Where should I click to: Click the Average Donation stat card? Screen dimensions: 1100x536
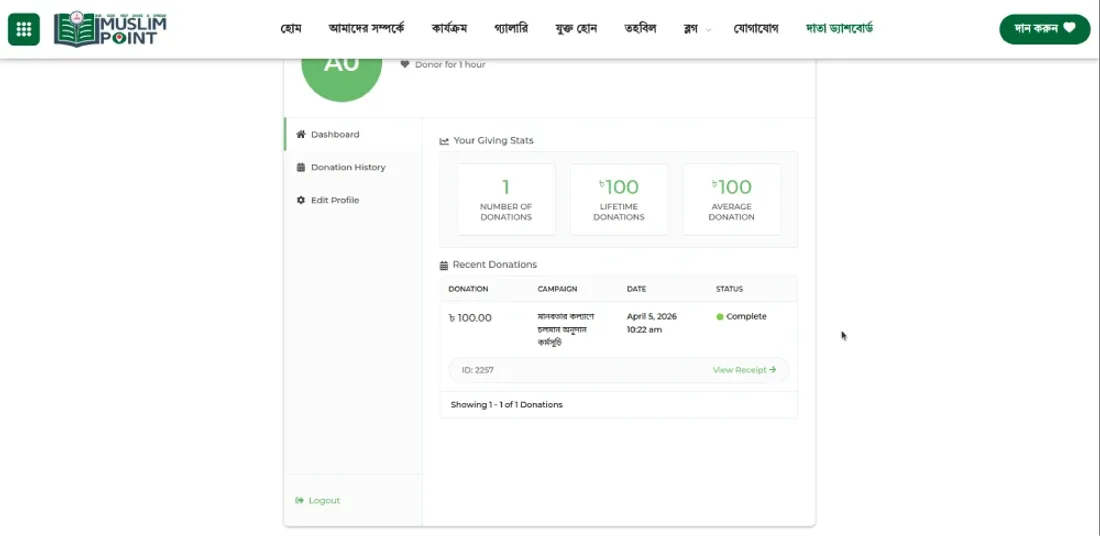click(x=731, y=199)
